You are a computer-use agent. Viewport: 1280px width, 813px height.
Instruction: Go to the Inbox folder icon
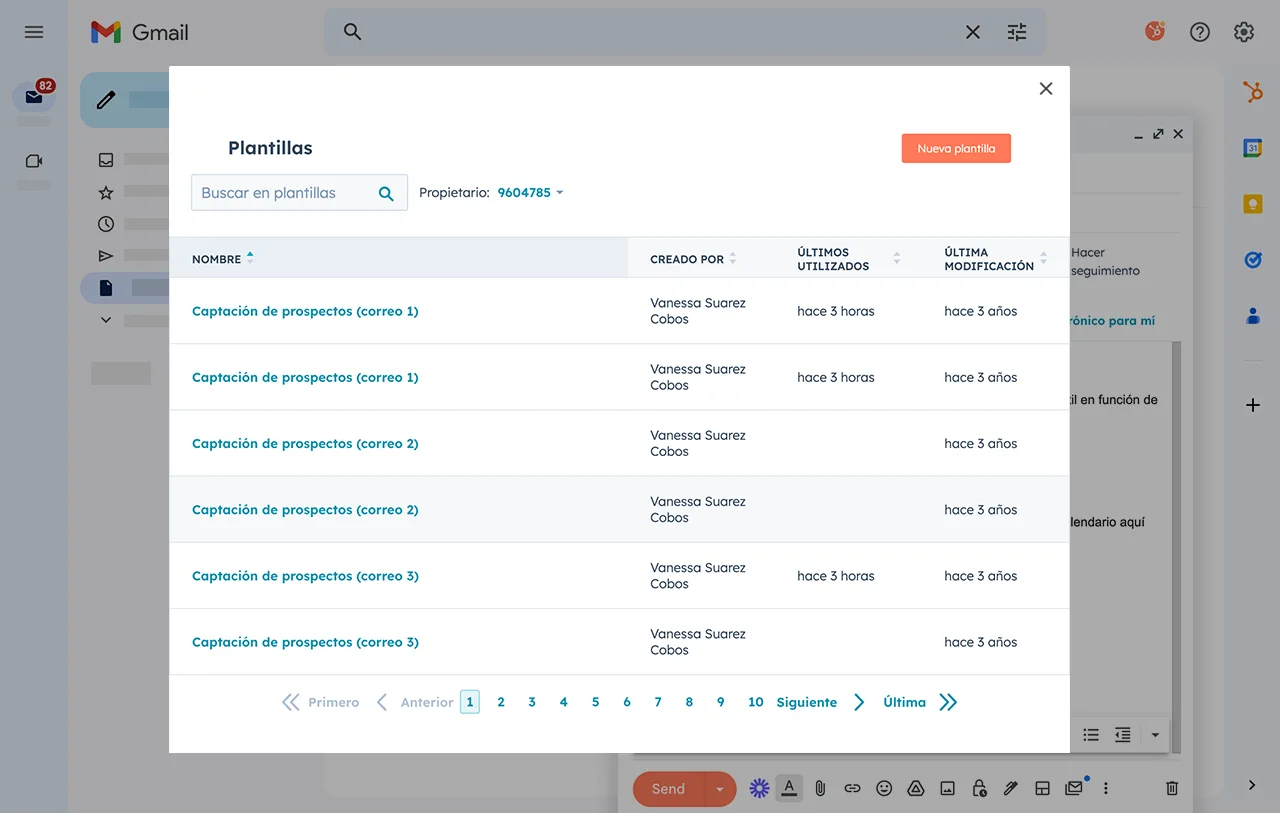pyautogui.click(x=106, y=160)
